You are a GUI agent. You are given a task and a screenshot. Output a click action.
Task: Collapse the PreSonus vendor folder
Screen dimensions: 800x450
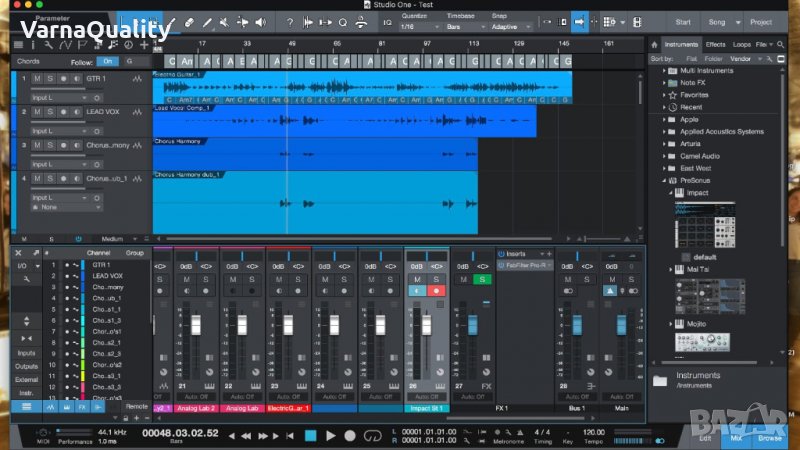pyautogui.click(x=664, y=180)
